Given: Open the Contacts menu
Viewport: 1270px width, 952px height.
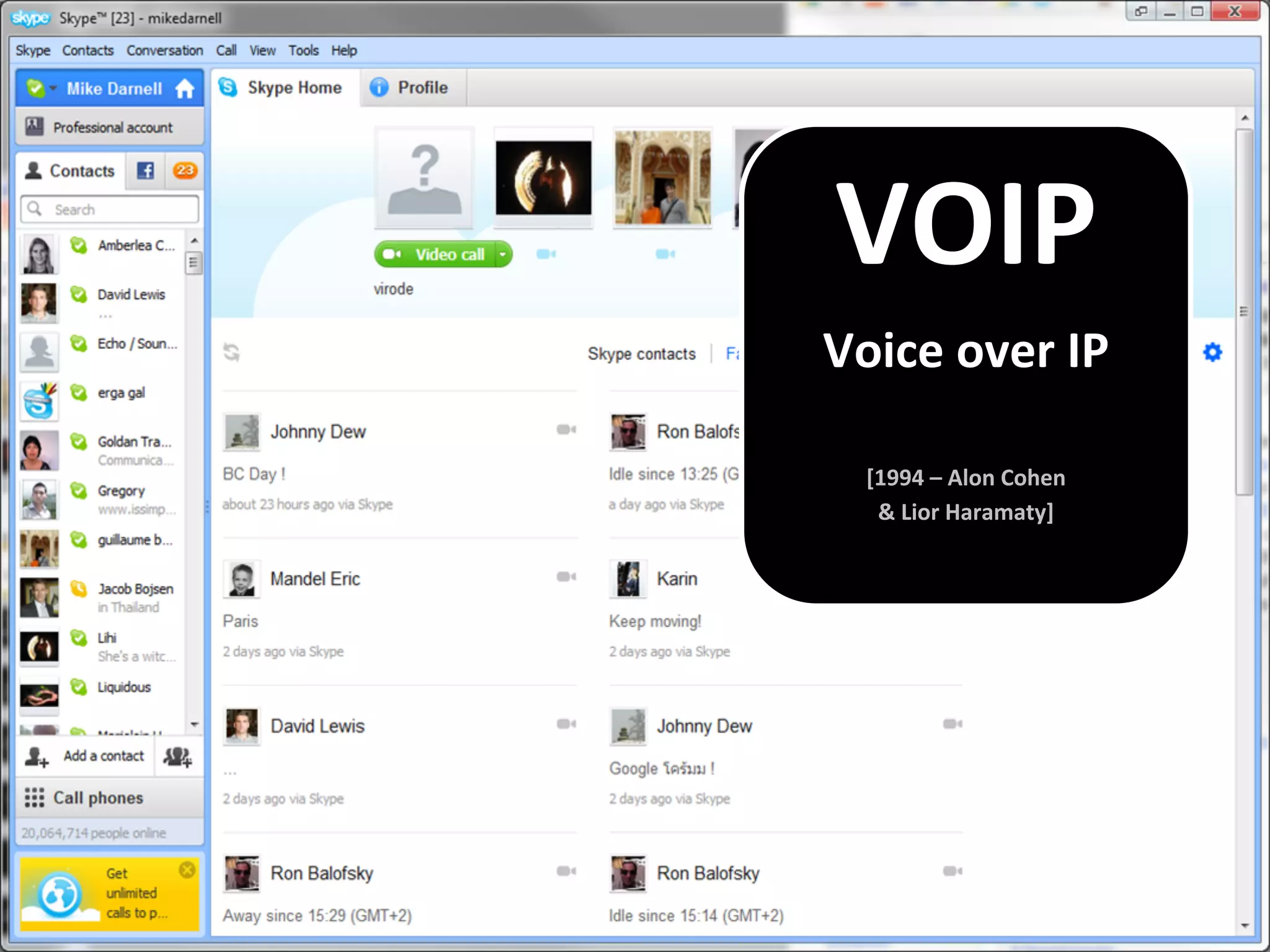Looking at the screenshot, I should (88, 50).
